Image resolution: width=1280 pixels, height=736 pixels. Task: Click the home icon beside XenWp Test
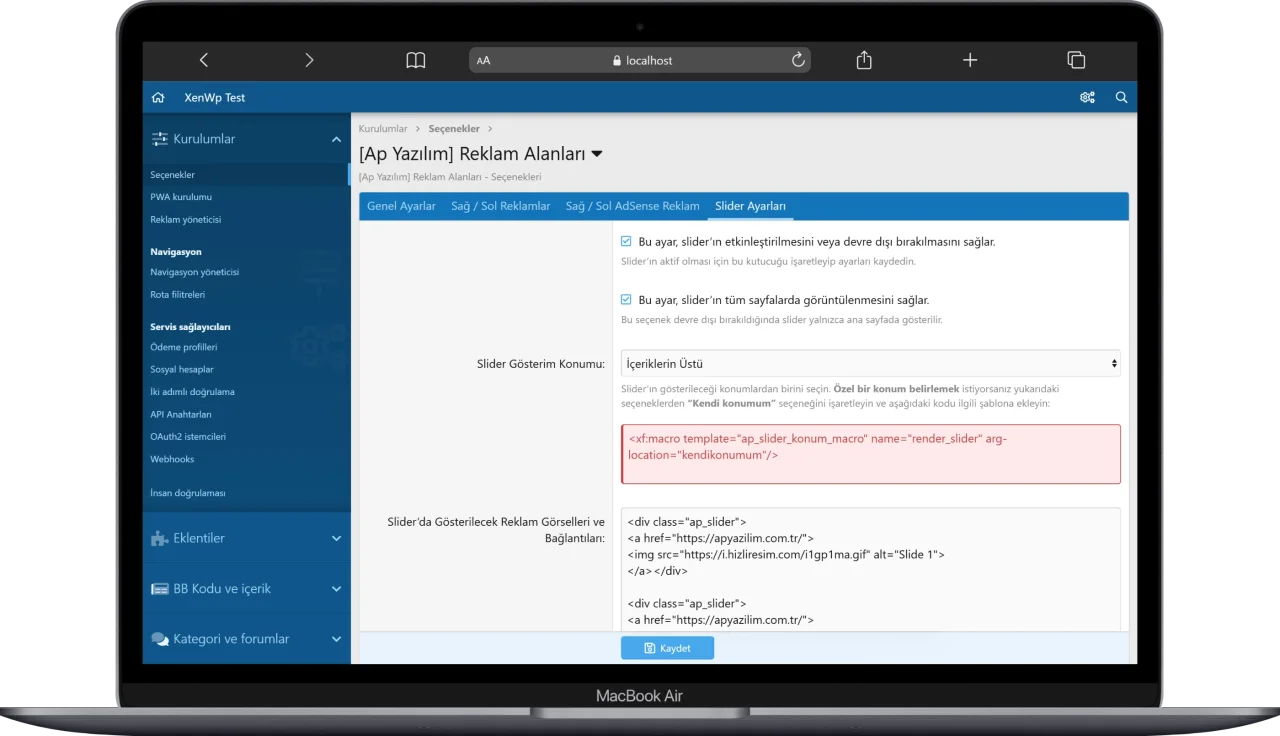[158, 98]
